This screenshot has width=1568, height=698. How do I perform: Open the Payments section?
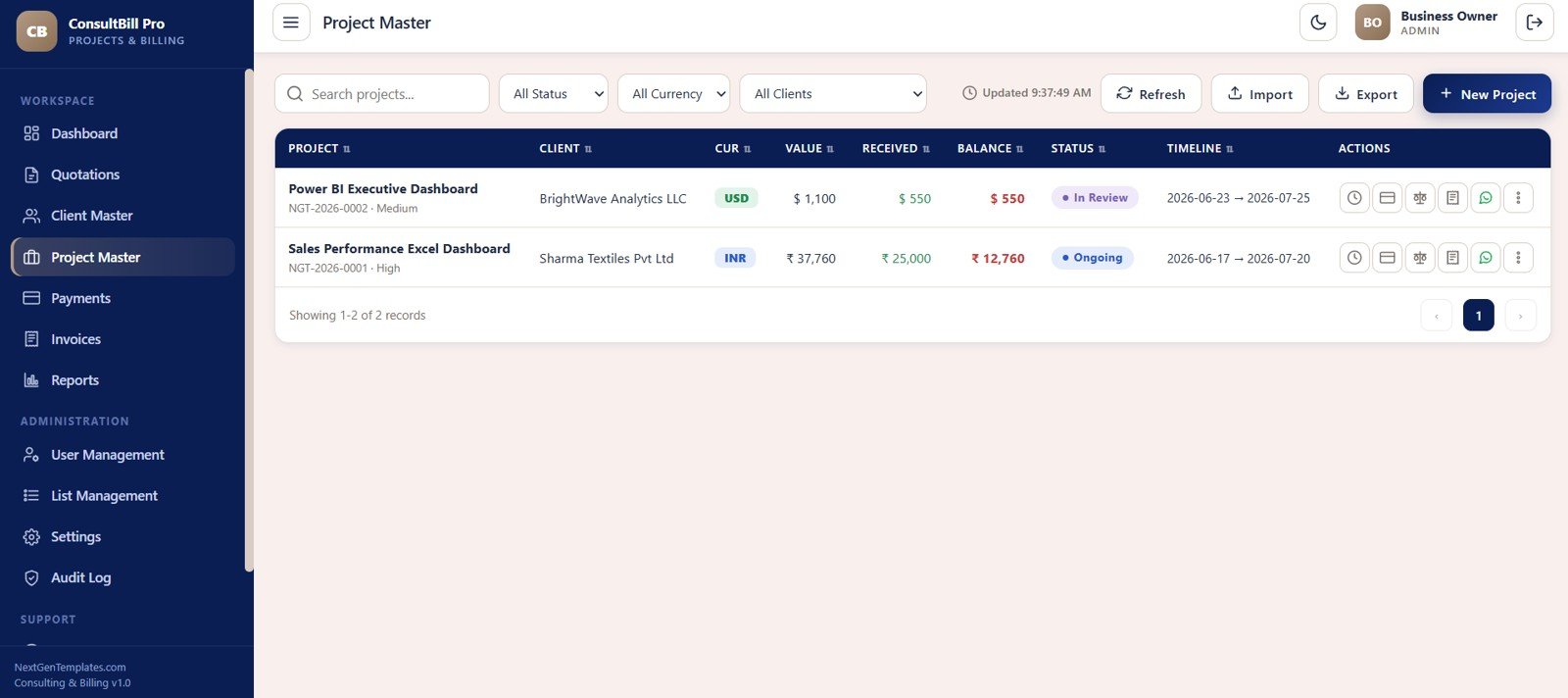tap(122, 298)
